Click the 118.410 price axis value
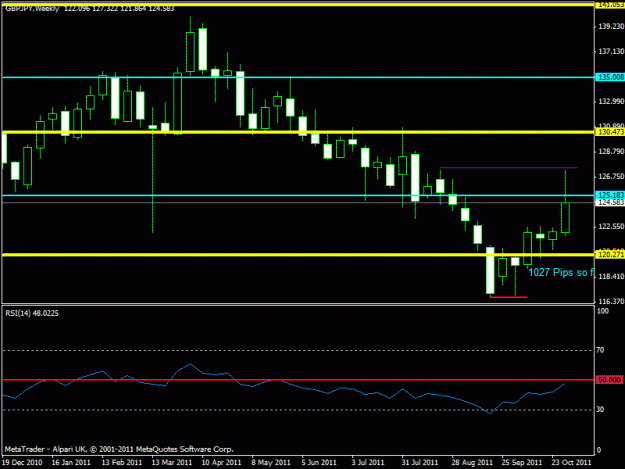The image size is (625, 469). click(x=611, y=277)
